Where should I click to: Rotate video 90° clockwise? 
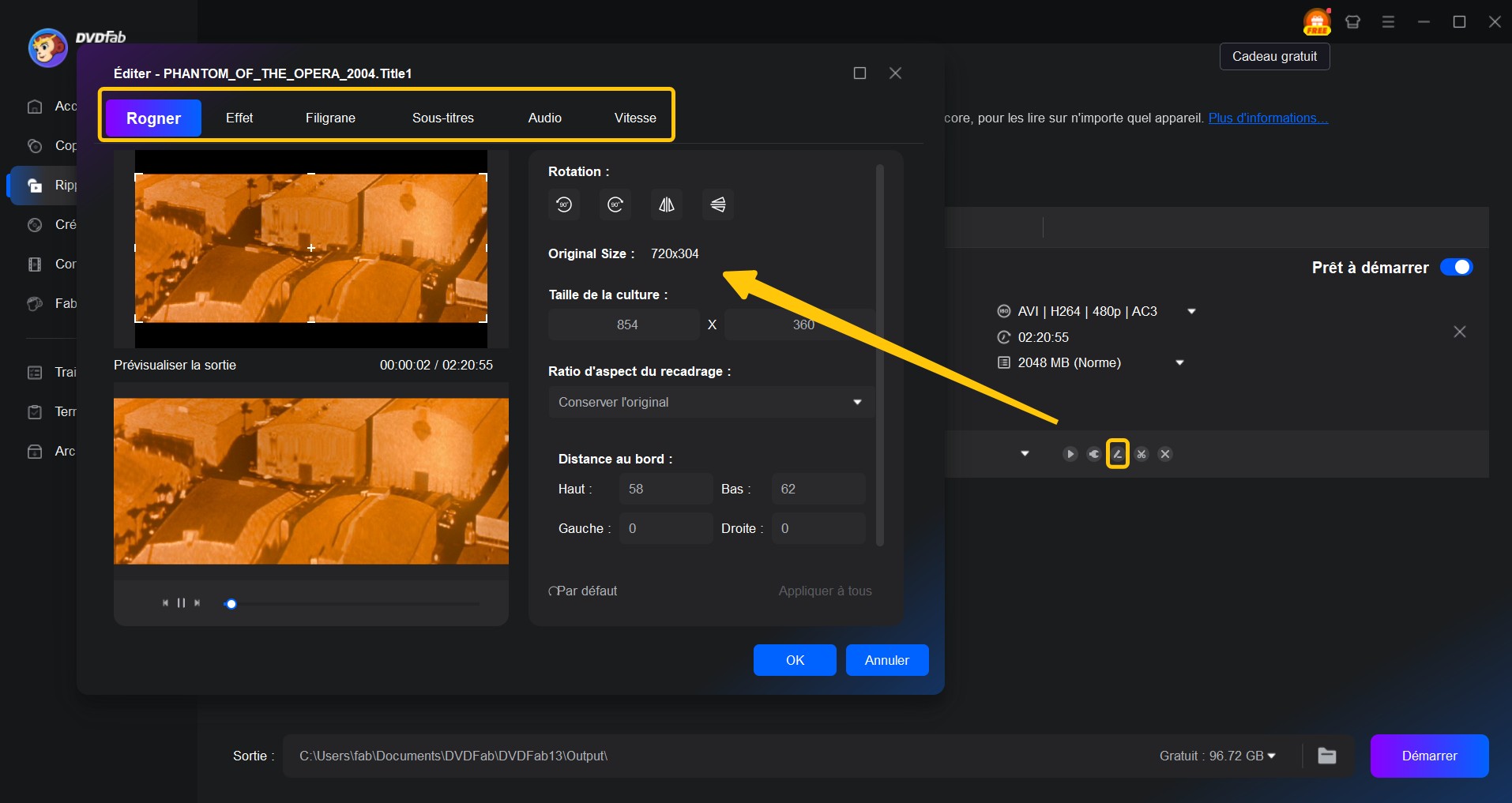[615, 205]
